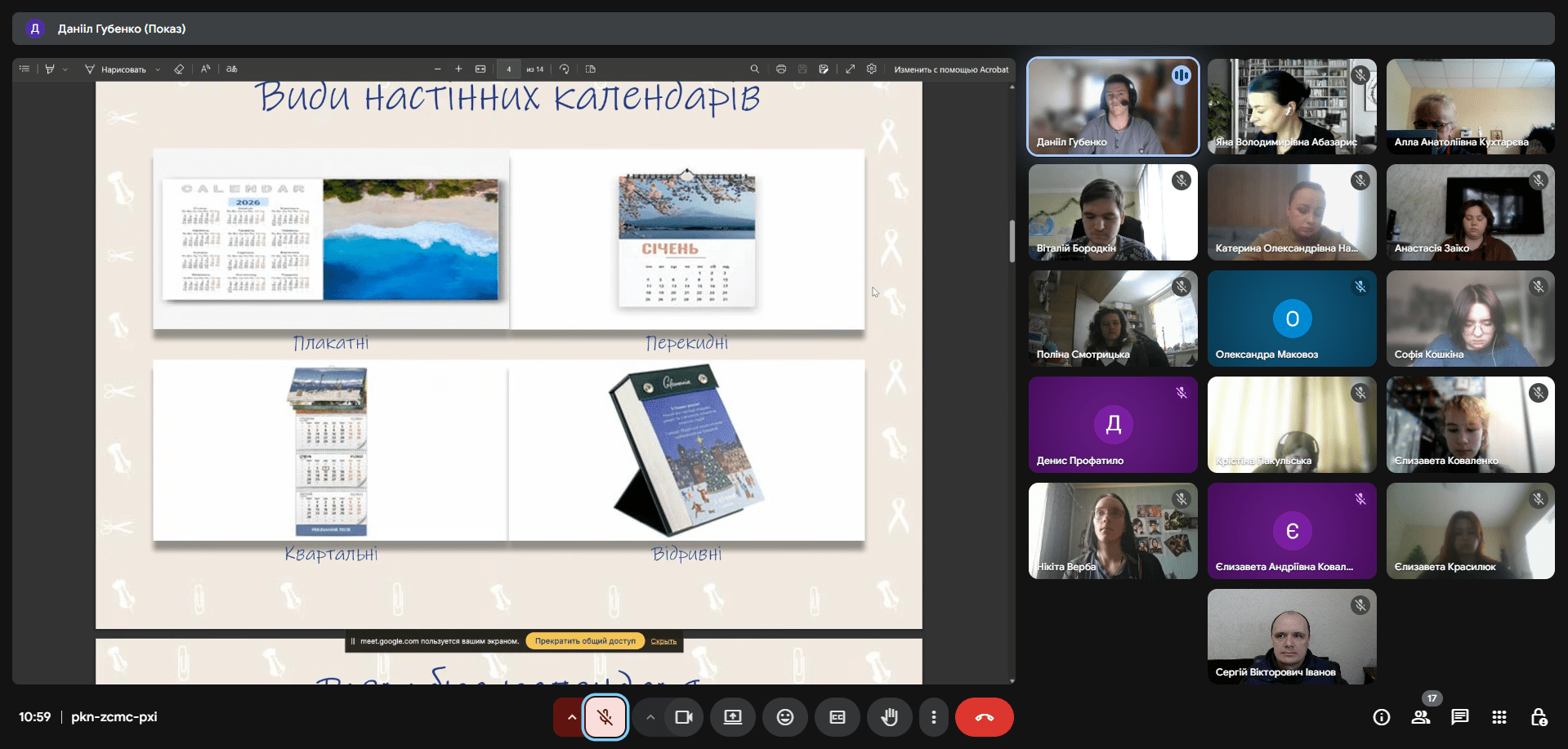Expand video settings arrow beside camera
The width and height of the screenshot is (1568, 749).
pyautogui.click(x=650, y=717)
